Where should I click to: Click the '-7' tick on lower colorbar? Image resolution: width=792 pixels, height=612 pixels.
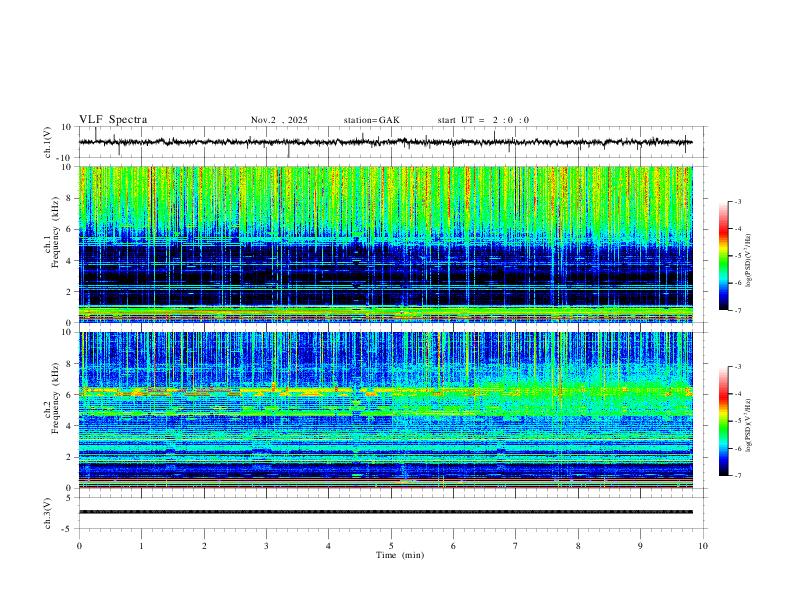[737, 476]
